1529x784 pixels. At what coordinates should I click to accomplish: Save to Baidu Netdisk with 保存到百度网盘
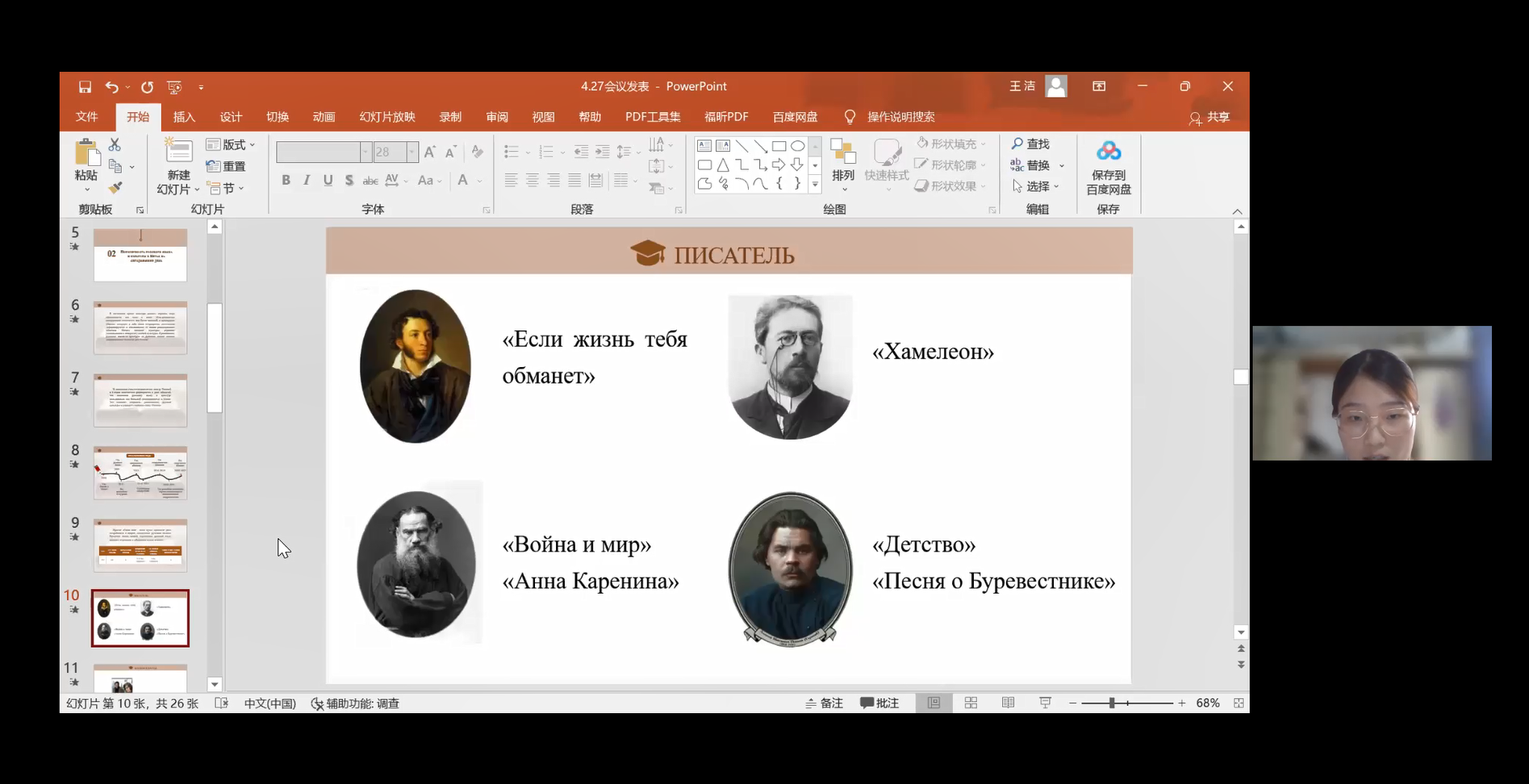pos(1109,167)
